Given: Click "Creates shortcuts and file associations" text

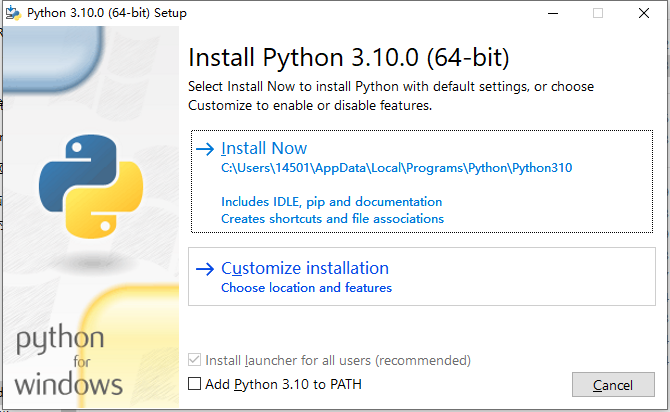Looking at the screenshot, I should pos(332,218).
